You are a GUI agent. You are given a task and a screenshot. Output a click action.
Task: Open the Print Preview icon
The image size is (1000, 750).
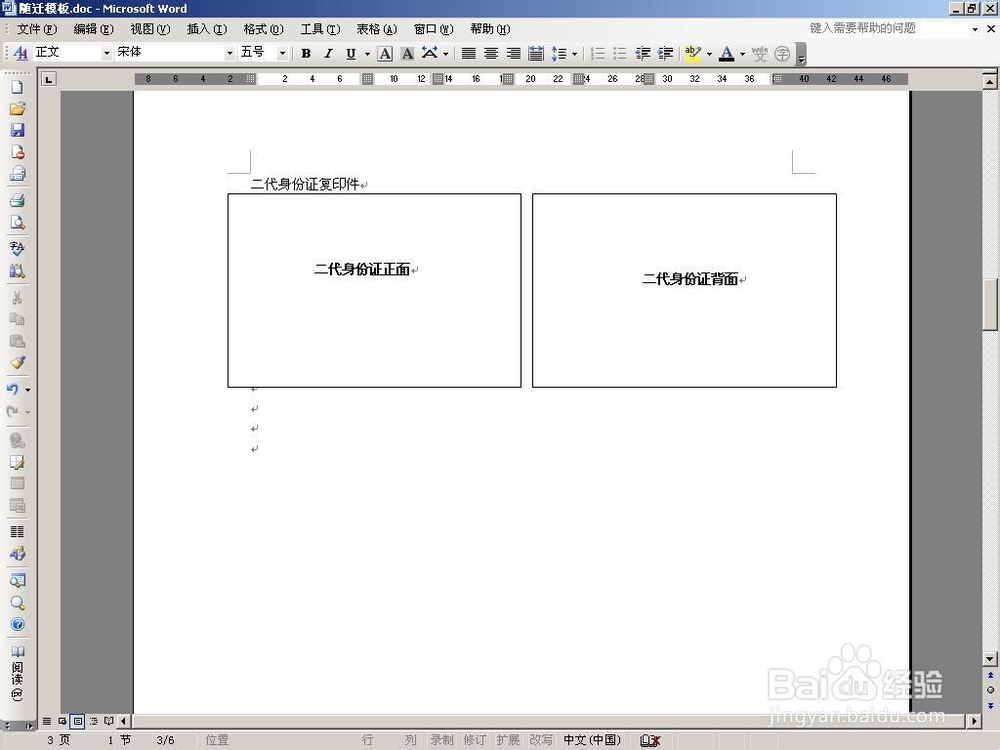pyautogui.click(x=17, y=221)
